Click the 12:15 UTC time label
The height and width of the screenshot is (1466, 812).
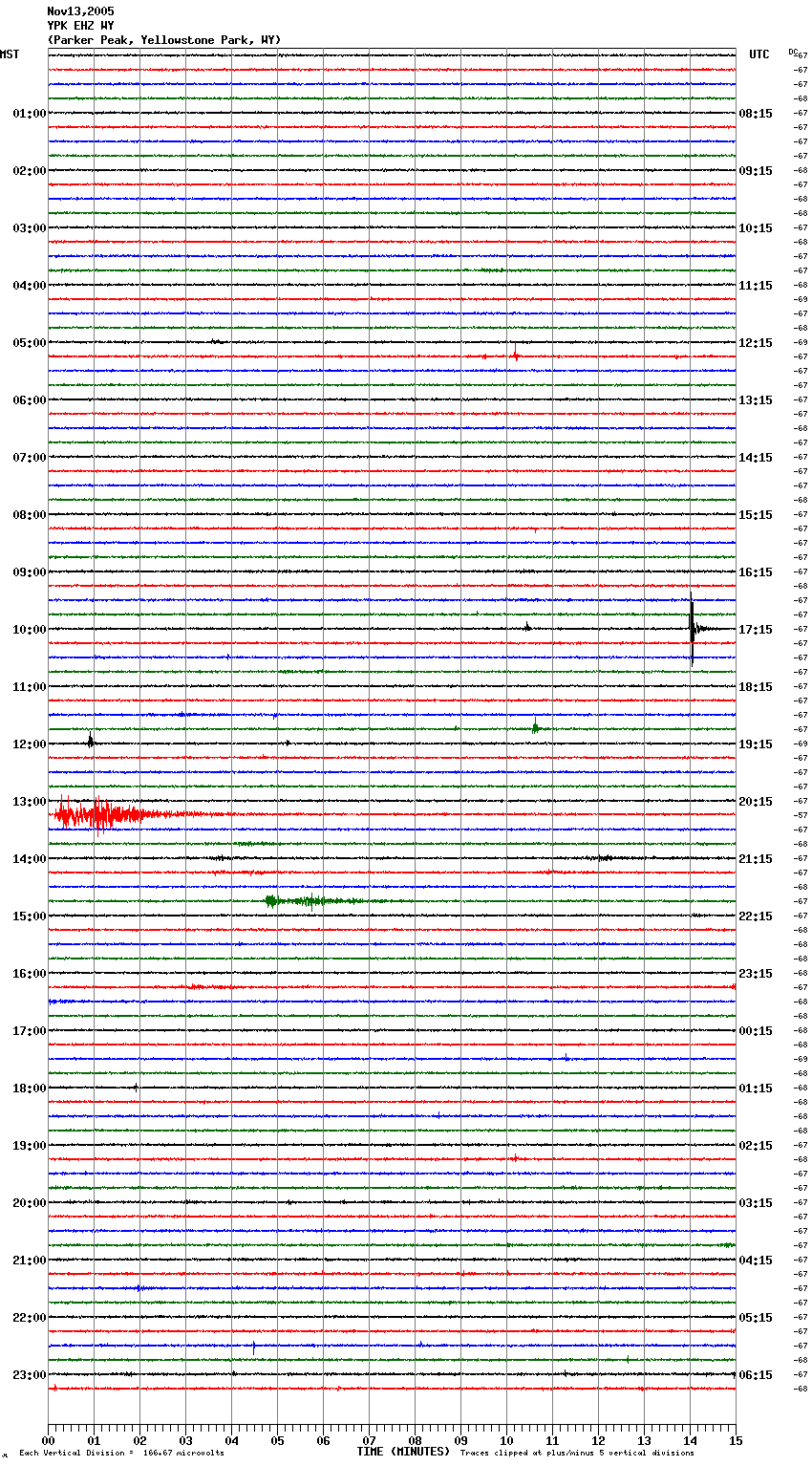tap(756, 343)
